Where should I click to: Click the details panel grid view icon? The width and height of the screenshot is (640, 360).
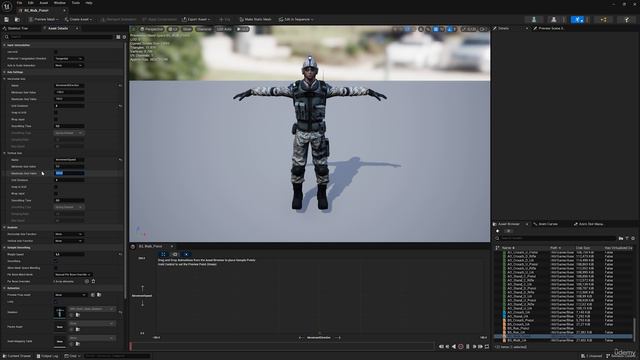[x=118, y=37]
